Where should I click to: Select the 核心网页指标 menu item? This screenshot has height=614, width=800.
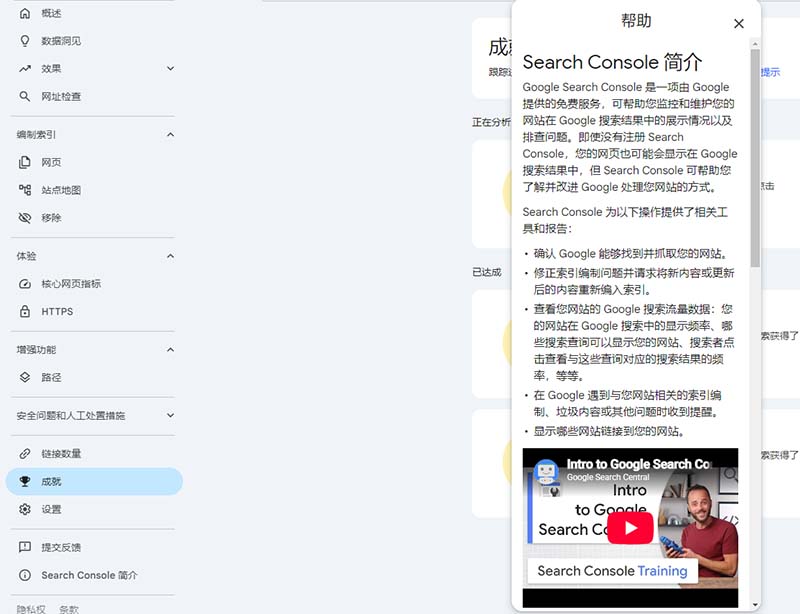tap(94, 284)
